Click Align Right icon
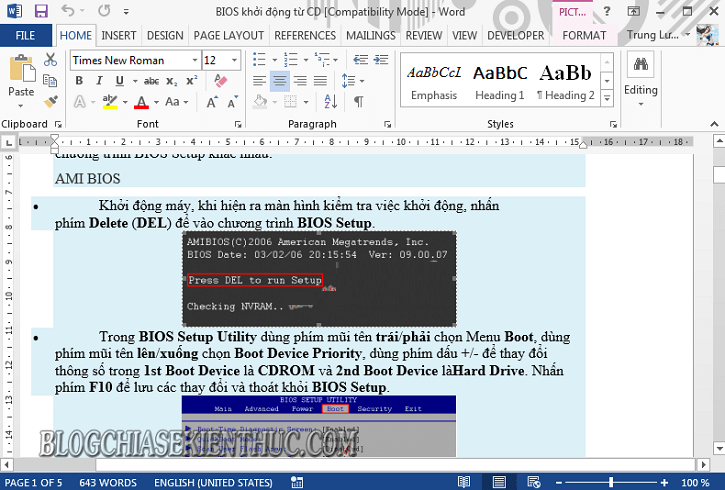This screenshot has width=725, height=490. (x=300, y=81)
